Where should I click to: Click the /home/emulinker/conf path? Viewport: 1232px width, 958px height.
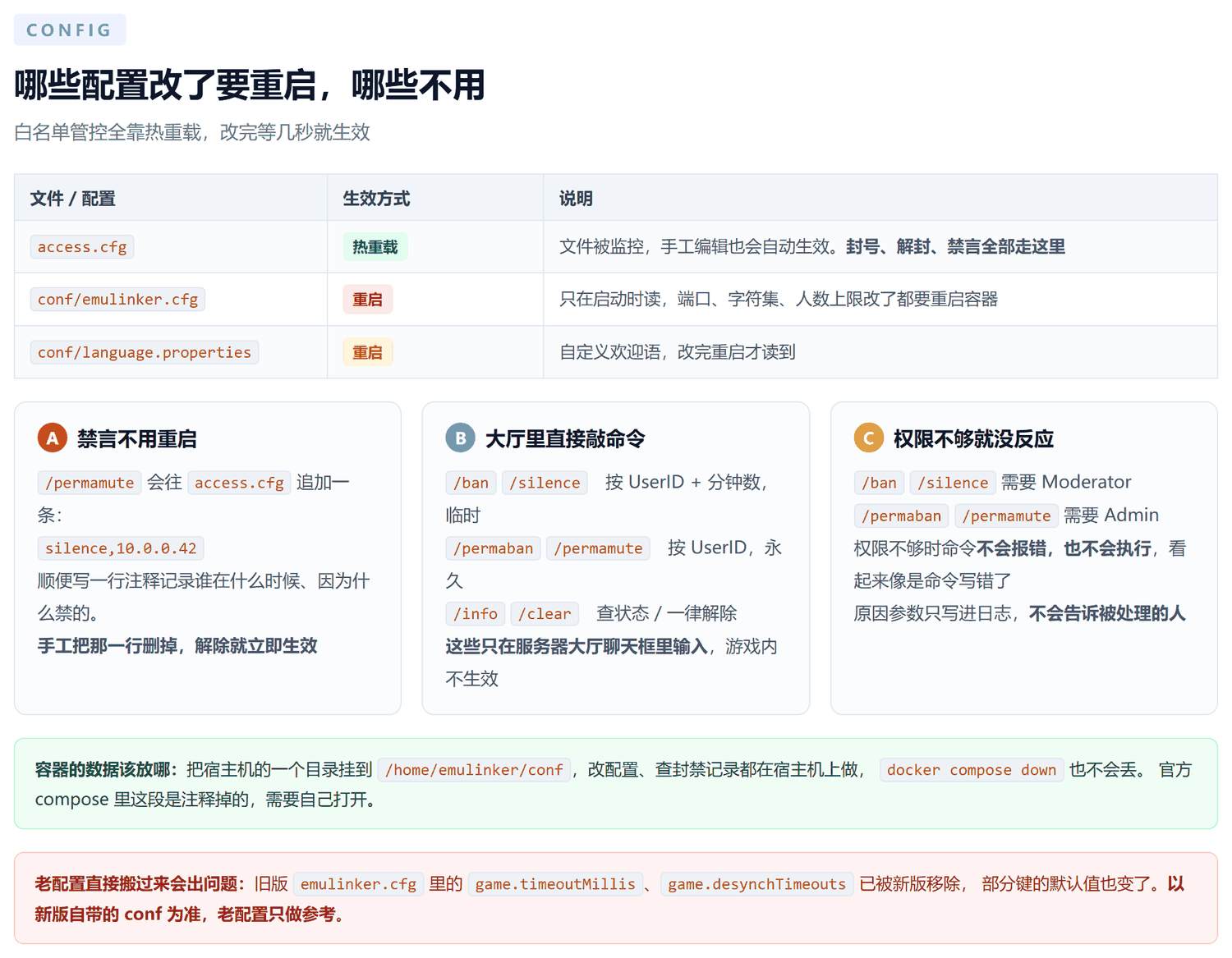(474, 770)
